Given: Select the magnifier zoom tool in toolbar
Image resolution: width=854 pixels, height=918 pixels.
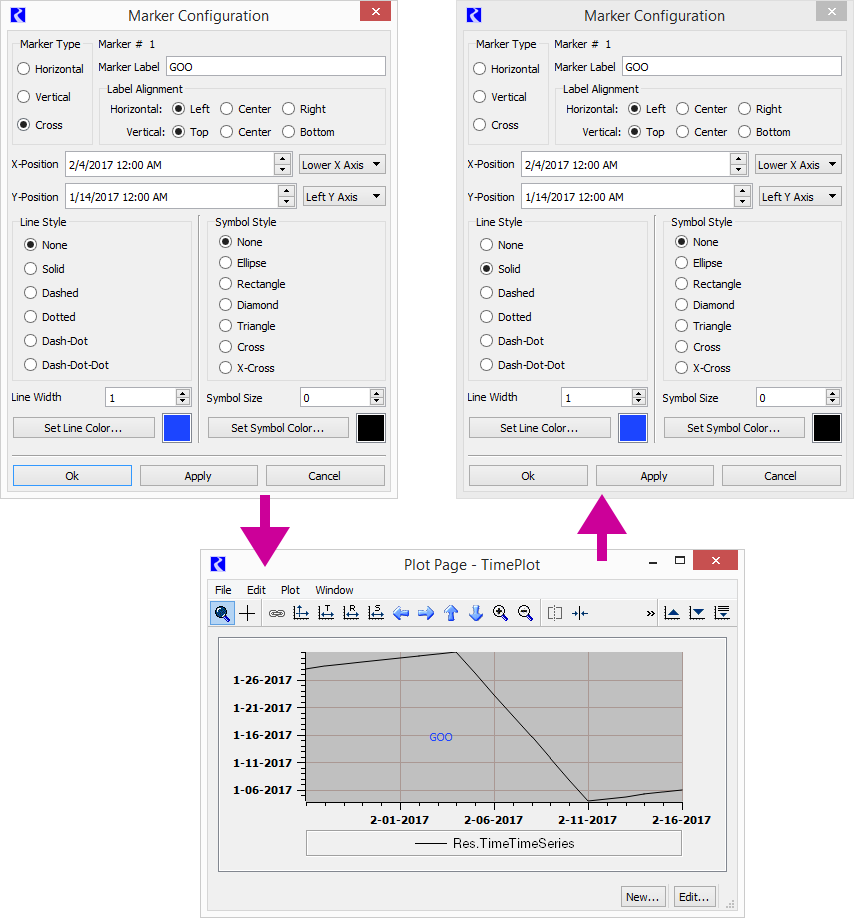Looking at the screenshot, I should [x=222, y=613].
